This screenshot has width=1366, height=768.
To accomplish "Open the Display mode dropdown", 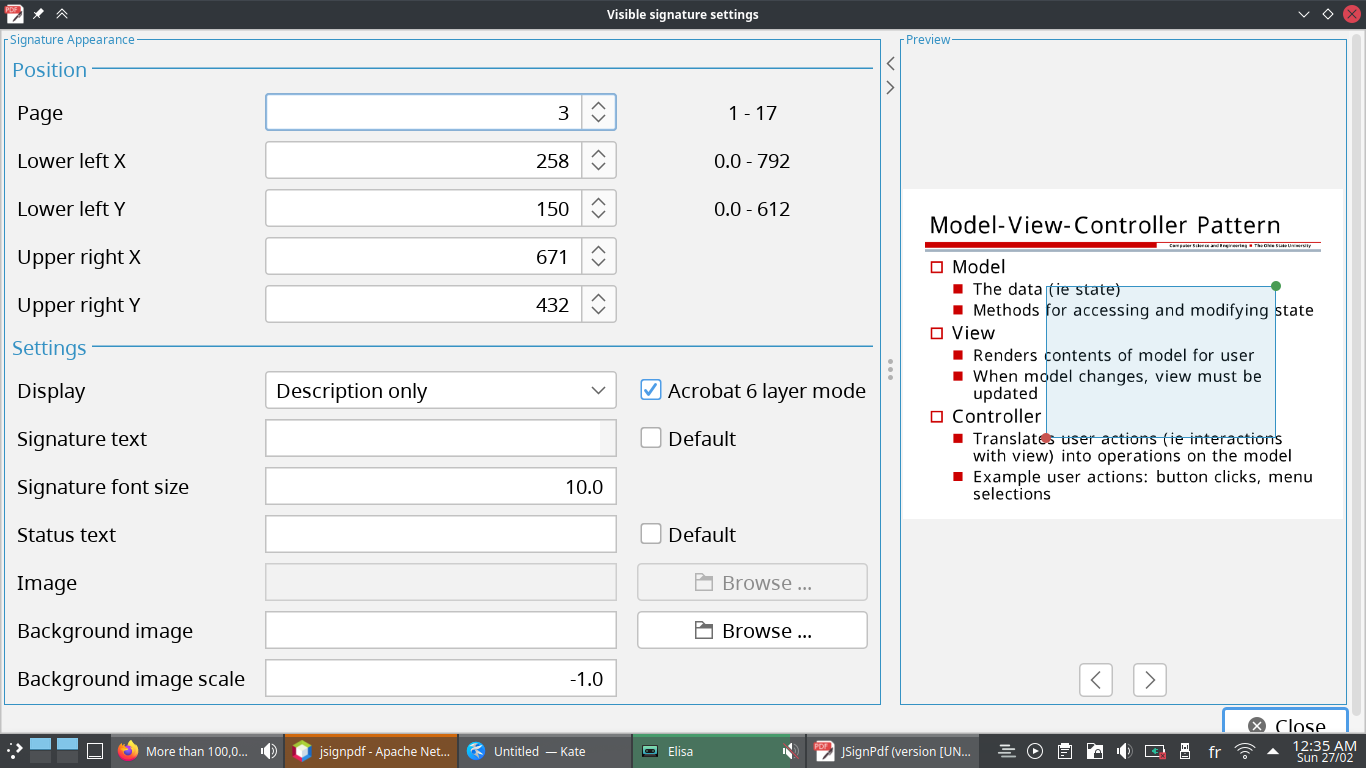I will point(440,390).
